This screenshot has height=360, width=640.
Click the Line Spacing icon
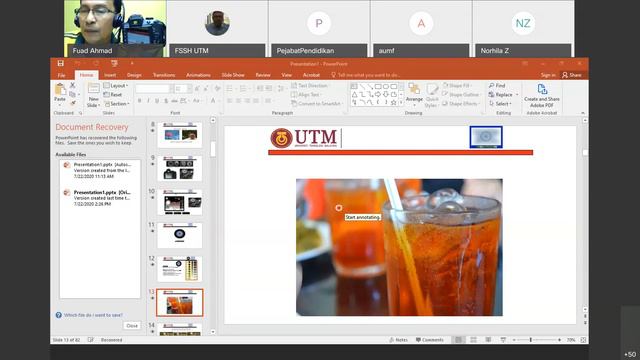click(x=281, y=89)
